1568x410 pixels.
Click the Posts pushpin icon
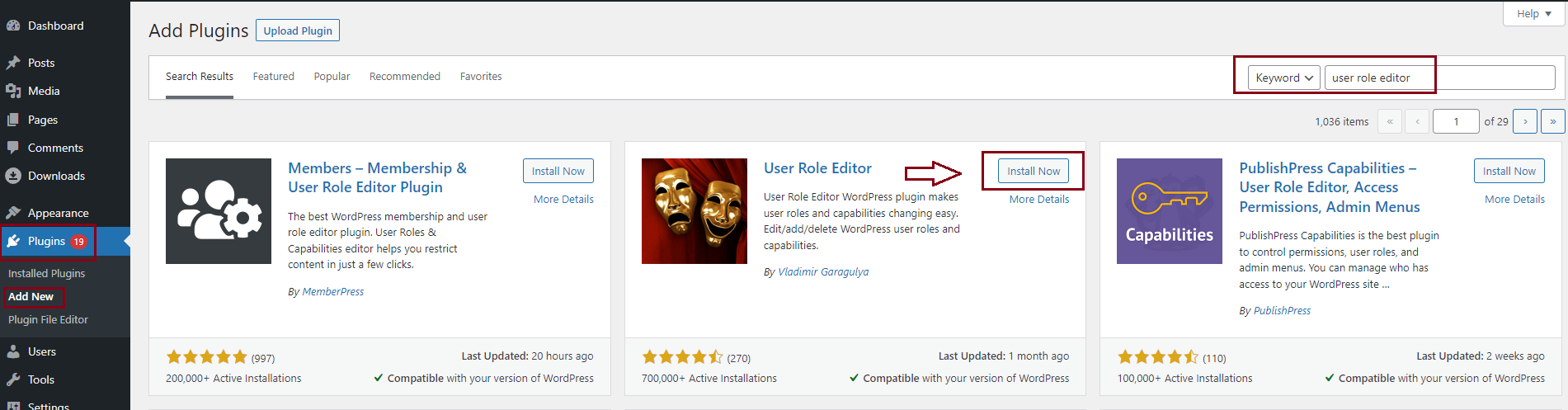click(13, 63)
